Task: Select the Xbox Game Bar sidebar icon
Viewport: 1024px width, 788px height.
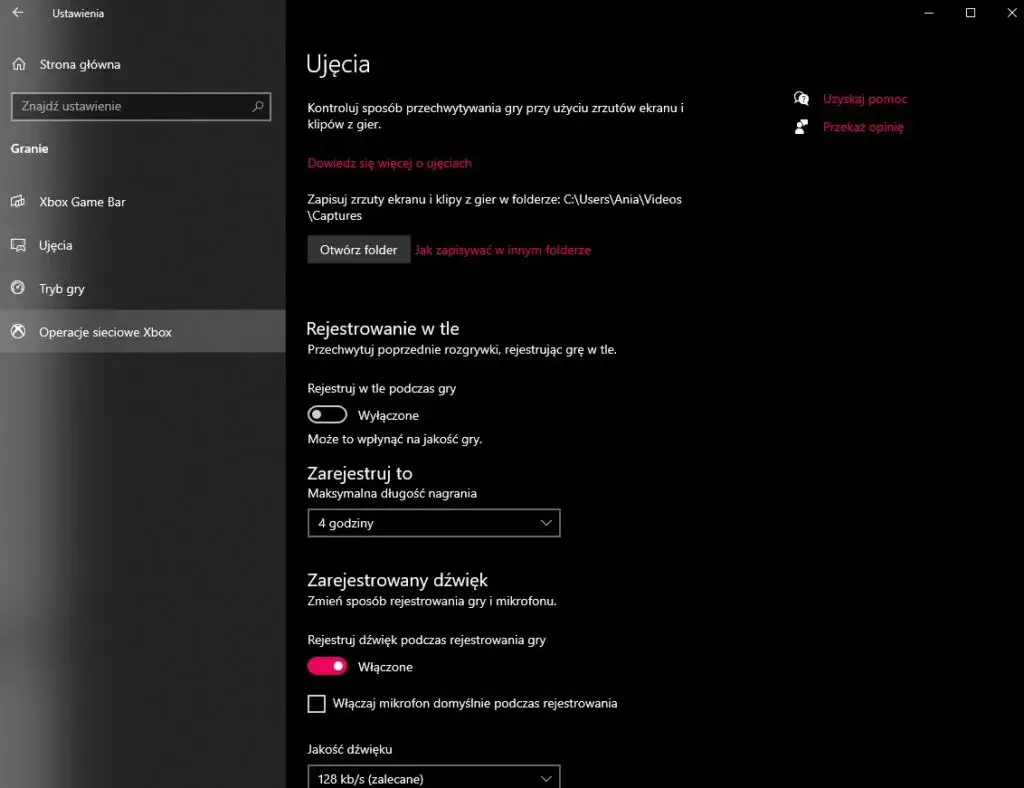Action: coord(20,202)
